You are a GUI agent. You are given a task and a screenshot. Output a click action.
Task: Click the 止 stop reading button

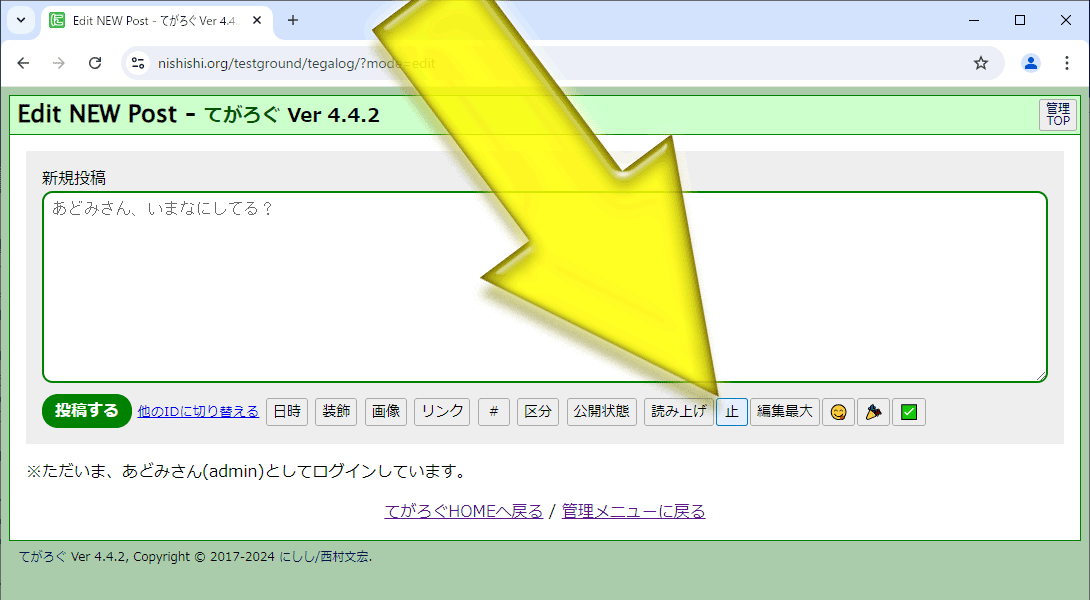pyautogui.click(x=732, y=412)
